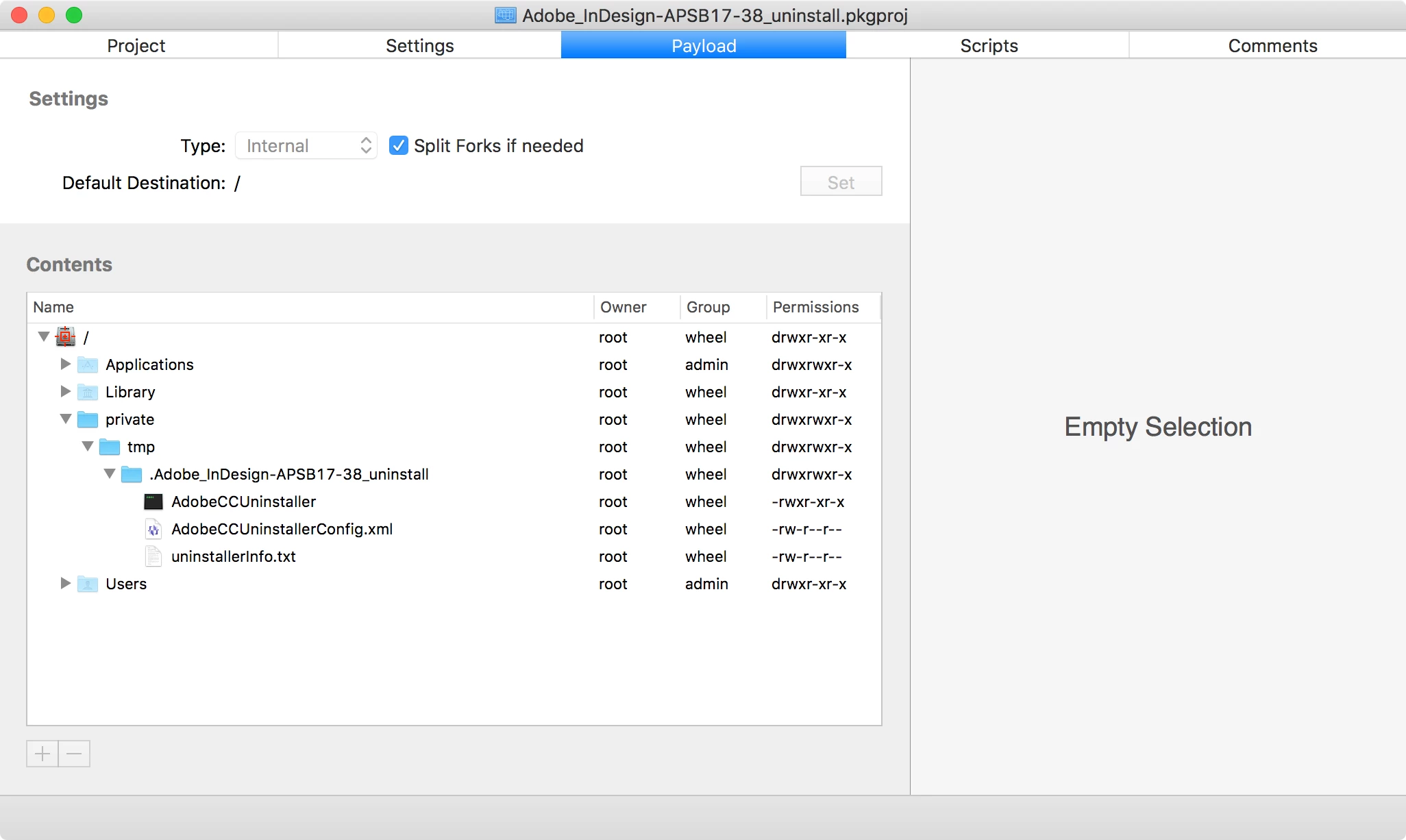Click the Library folder icon
Screen dimensions: 1406x840
click(88, 392)
